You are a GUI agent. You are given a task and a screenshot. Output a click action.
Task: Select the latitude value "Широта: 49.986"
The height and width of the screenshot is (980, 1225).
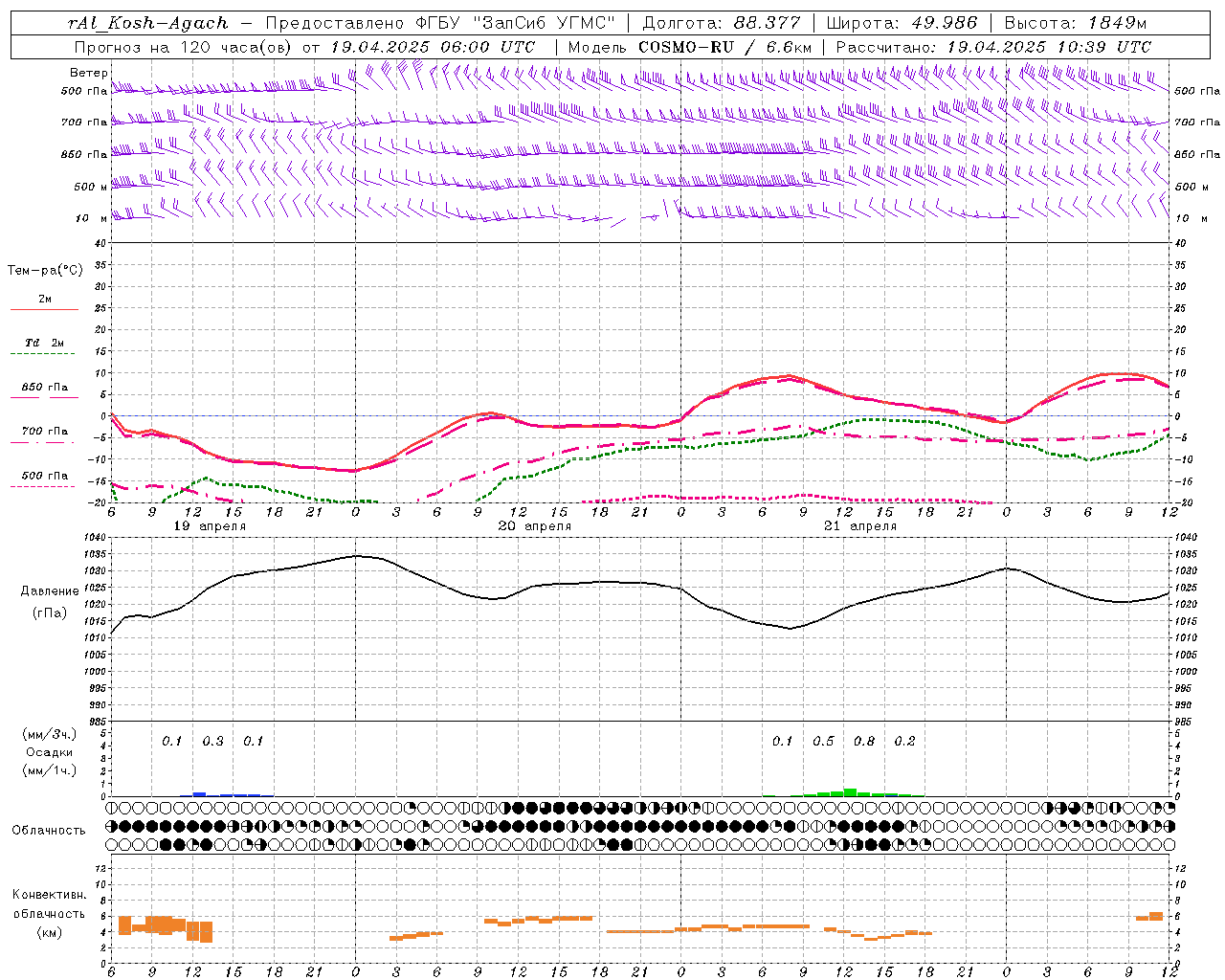point(902,24)
